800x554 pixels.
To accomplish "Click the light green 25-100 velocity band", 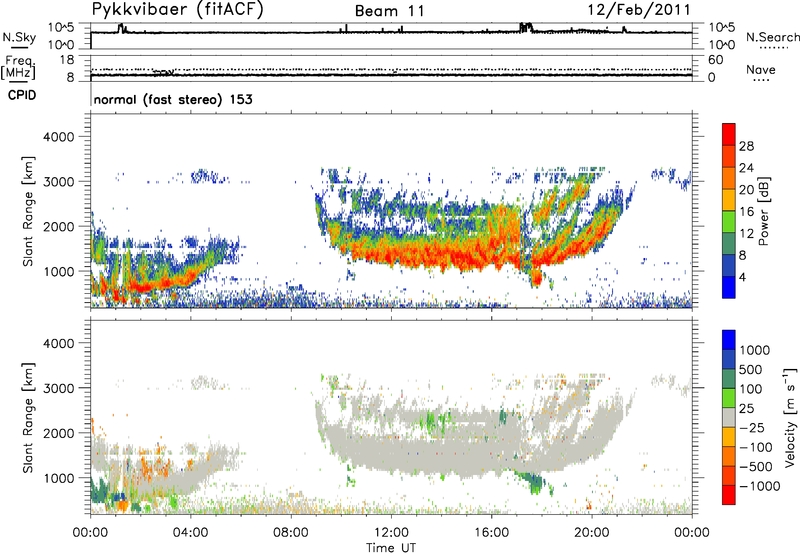I will [x=729, y=398].
